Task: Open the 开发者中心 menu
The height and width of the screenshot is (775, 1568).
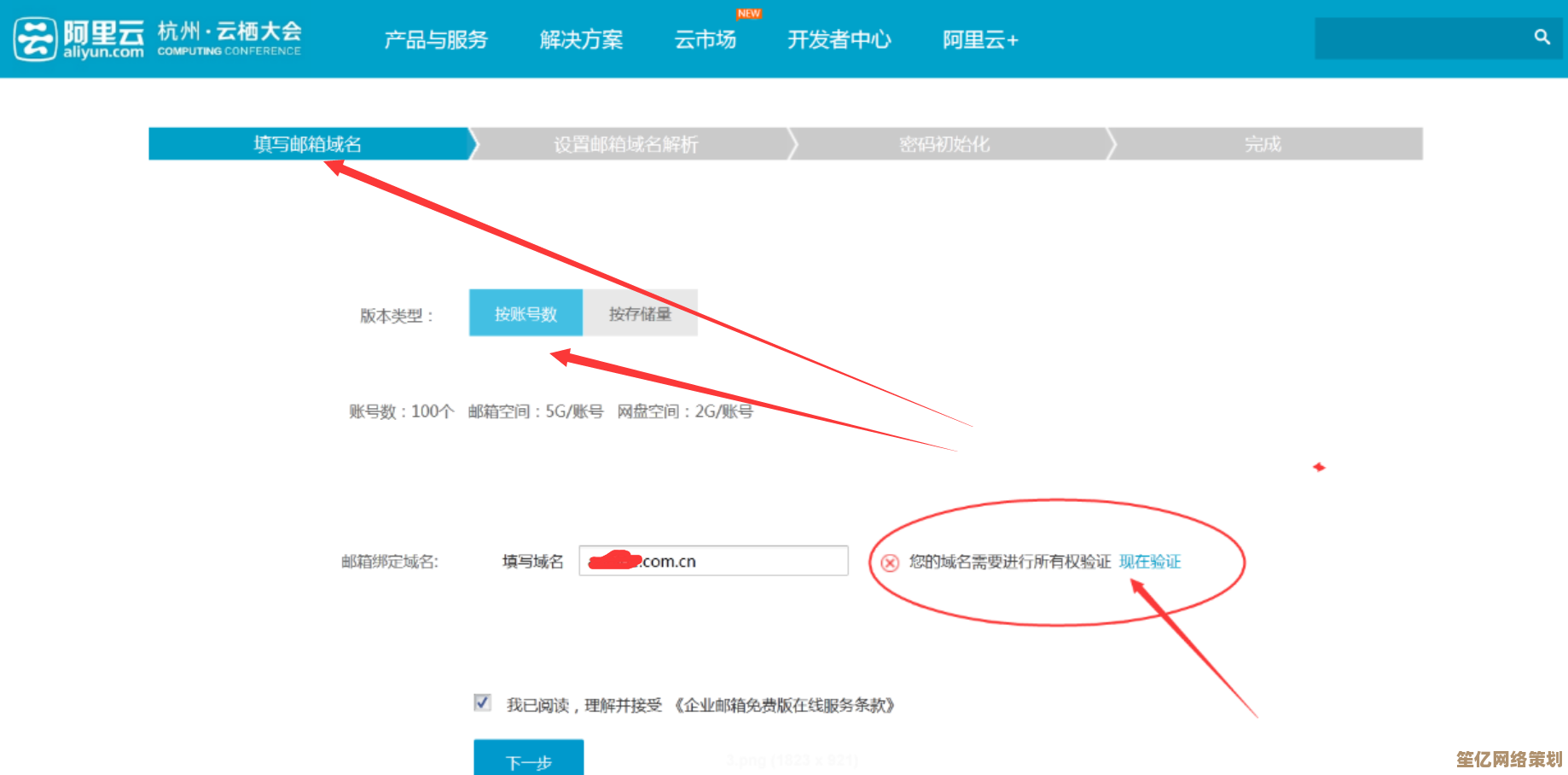Action: click(839, 40)
